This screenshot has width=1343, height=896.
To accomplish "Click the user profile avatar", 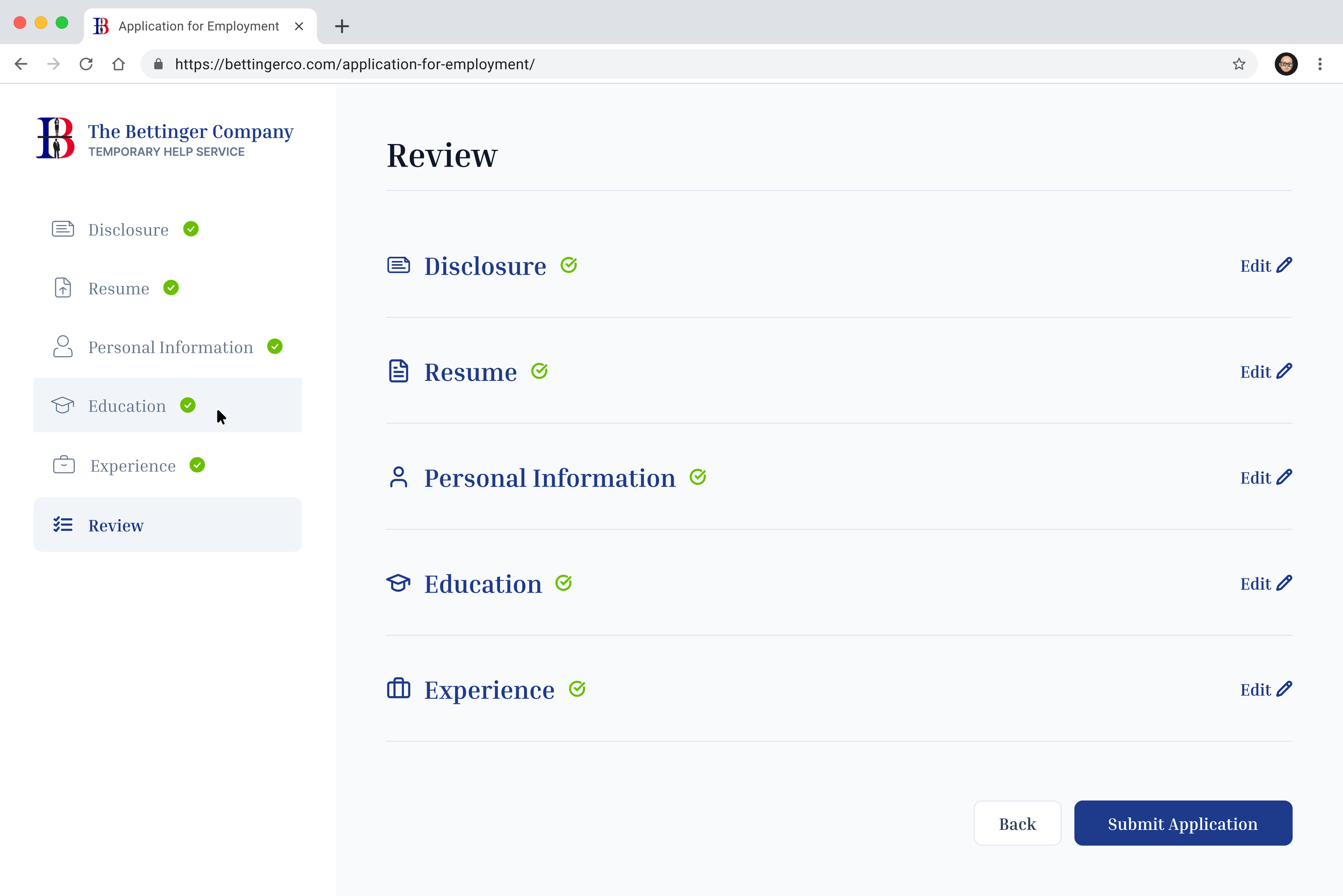I will (1286, 64).
